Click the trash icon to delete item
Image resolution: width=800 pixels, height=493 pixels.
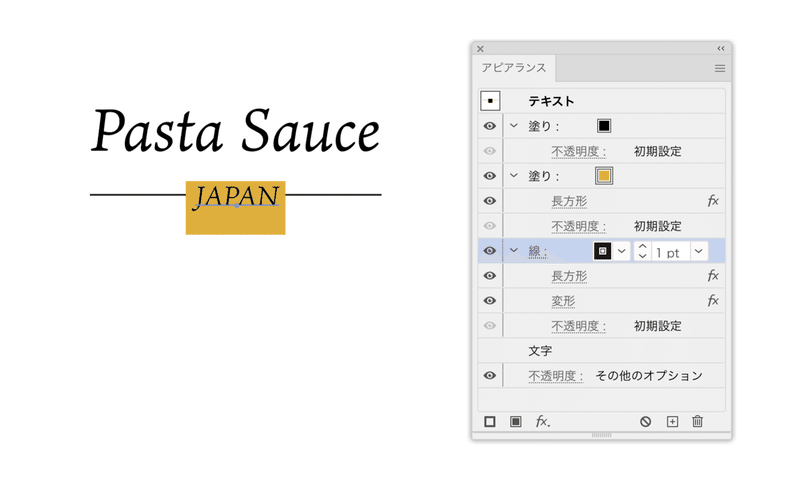(x=697, y=422)
